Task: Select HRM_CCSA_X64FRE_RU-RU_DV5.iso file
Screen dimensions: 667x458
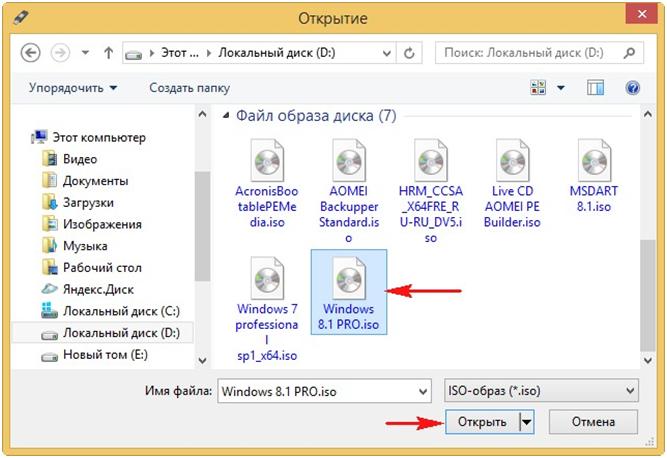Action: pos(430,191)
